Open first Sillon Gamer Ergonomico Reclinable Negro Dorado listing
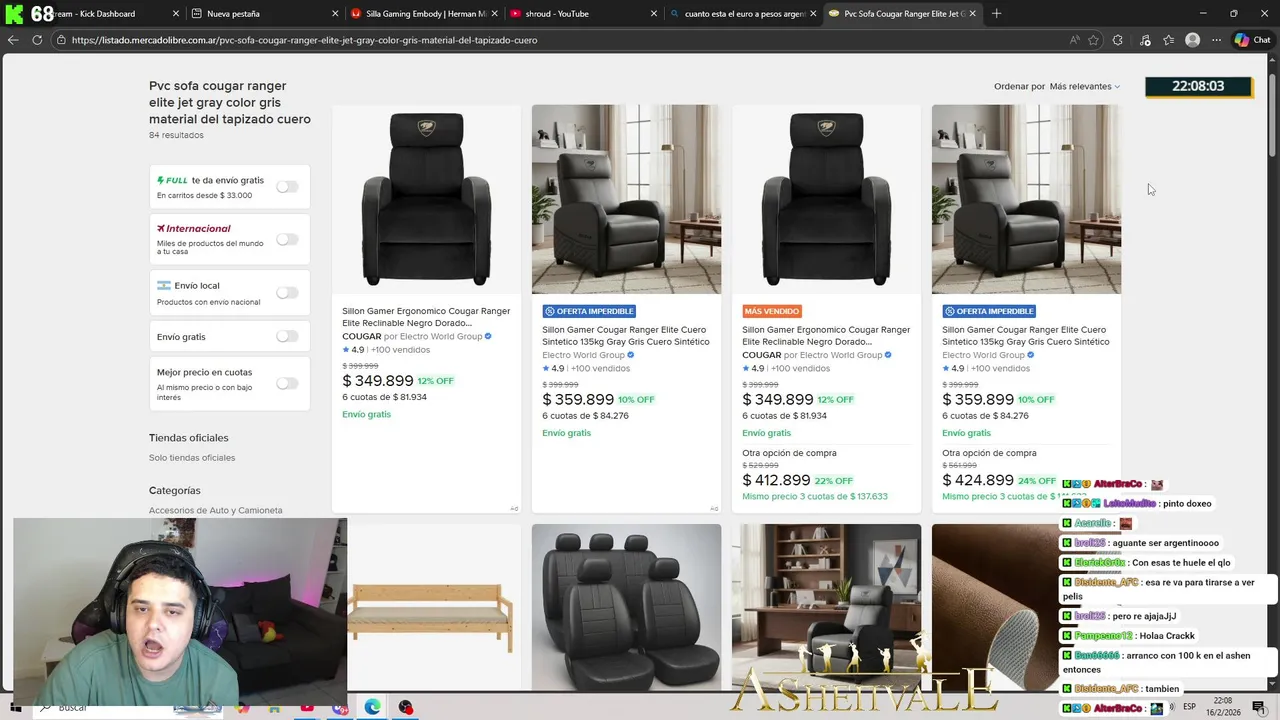 [426, 317]
